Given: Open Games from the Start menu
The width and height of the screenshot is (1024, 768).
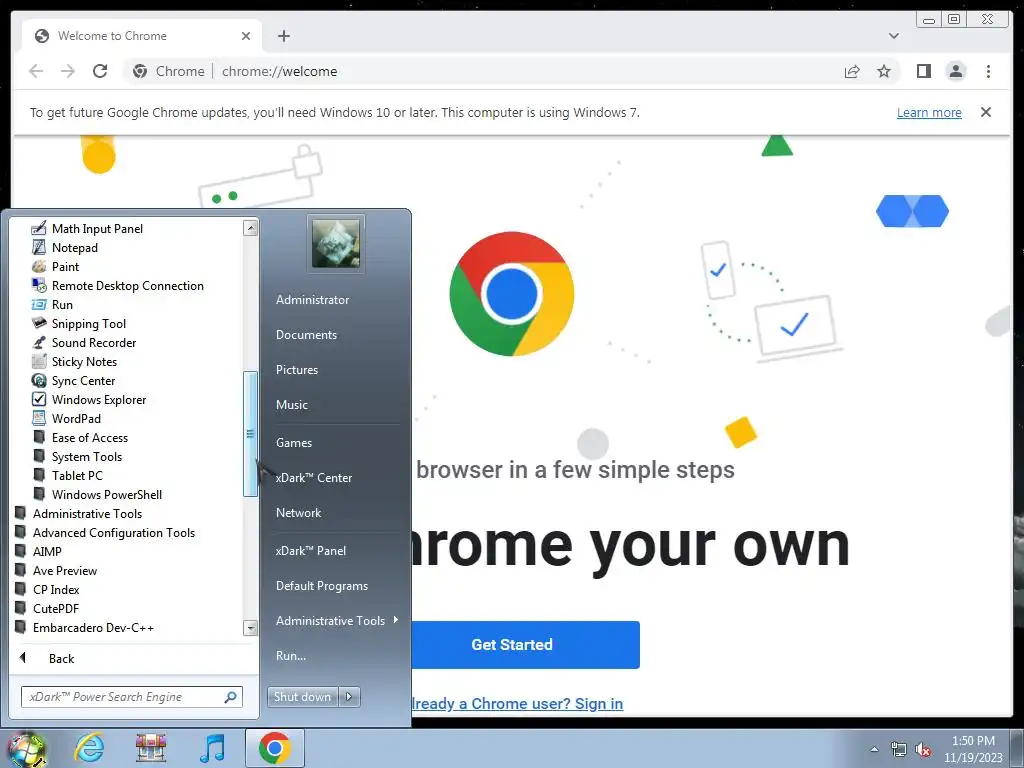Looking at the screenshot, I should pyautogui.click(x=294, y=443).
